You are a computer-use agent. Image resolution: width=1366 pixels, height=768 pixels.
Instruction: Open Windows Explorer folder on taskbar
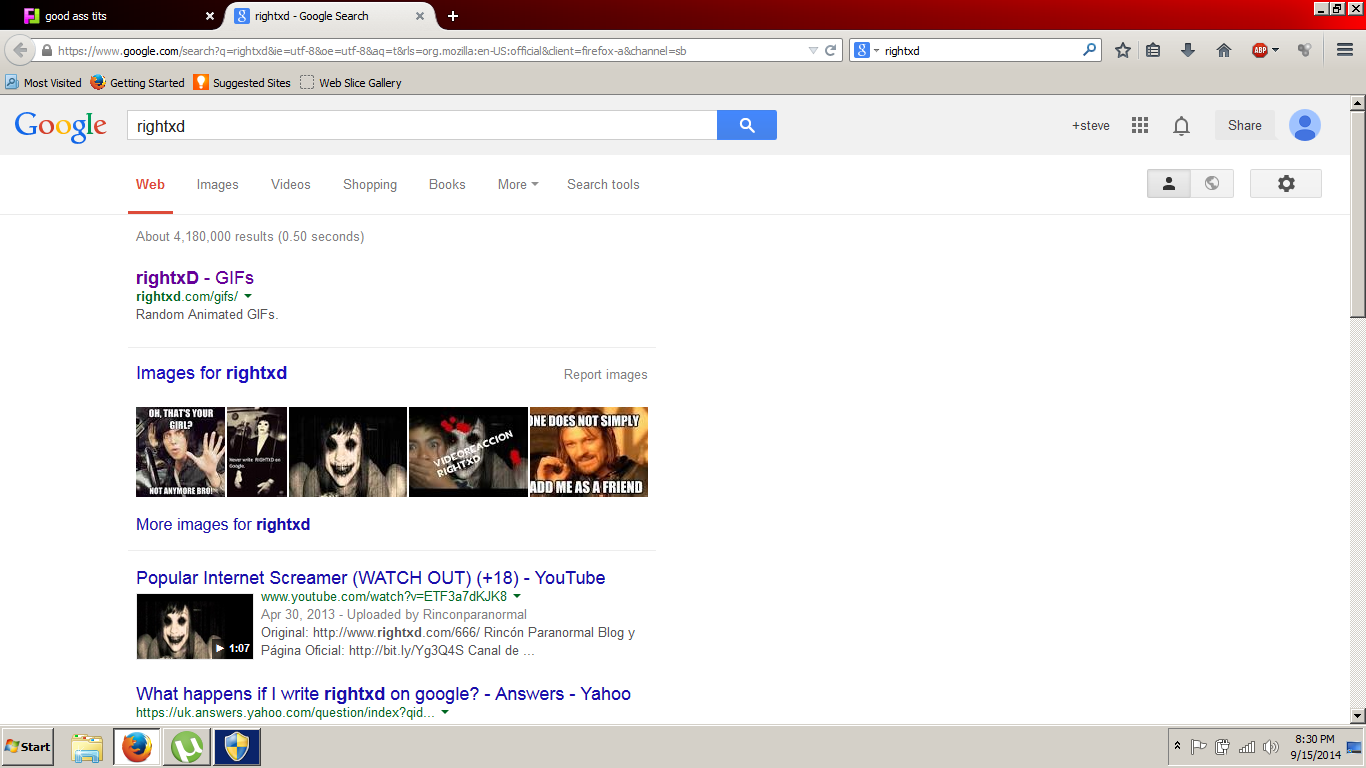tap(87, 747)
